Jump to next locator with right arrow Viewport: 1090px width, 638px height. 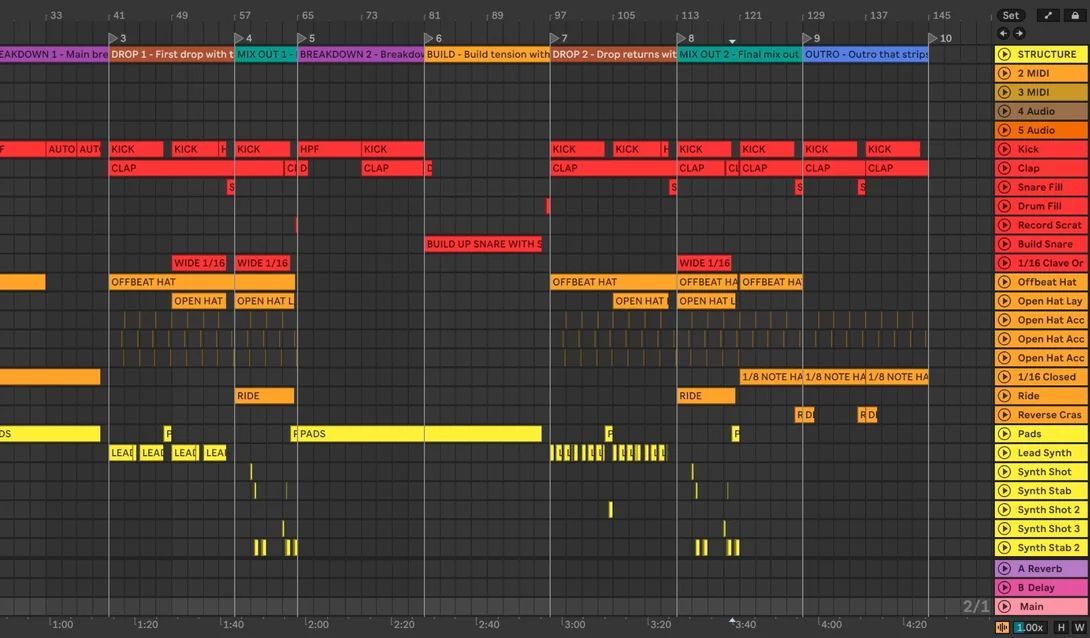(x=1019, y=33)
